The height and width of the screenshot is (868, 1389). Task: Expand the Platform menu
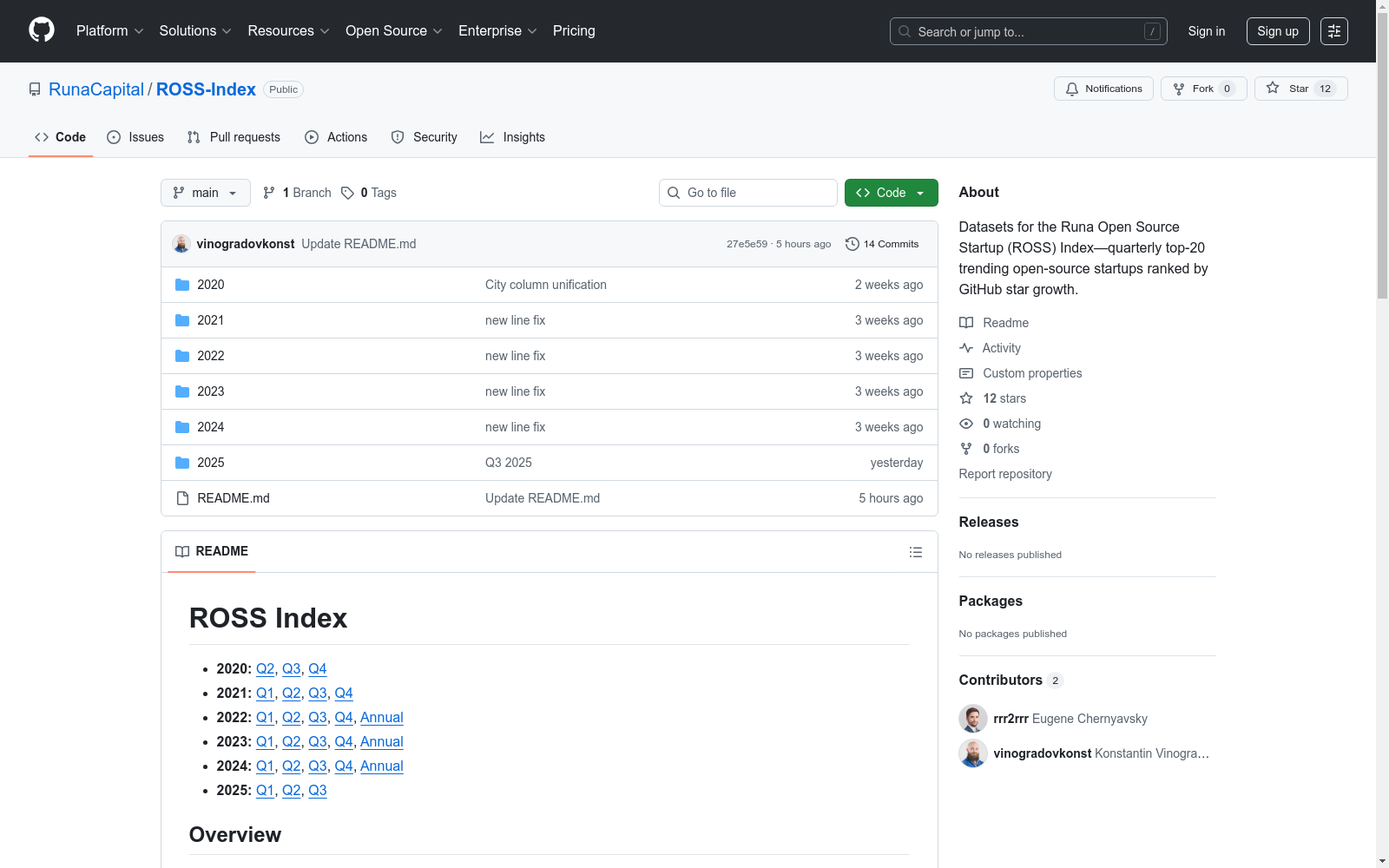(x=110, y=31)
